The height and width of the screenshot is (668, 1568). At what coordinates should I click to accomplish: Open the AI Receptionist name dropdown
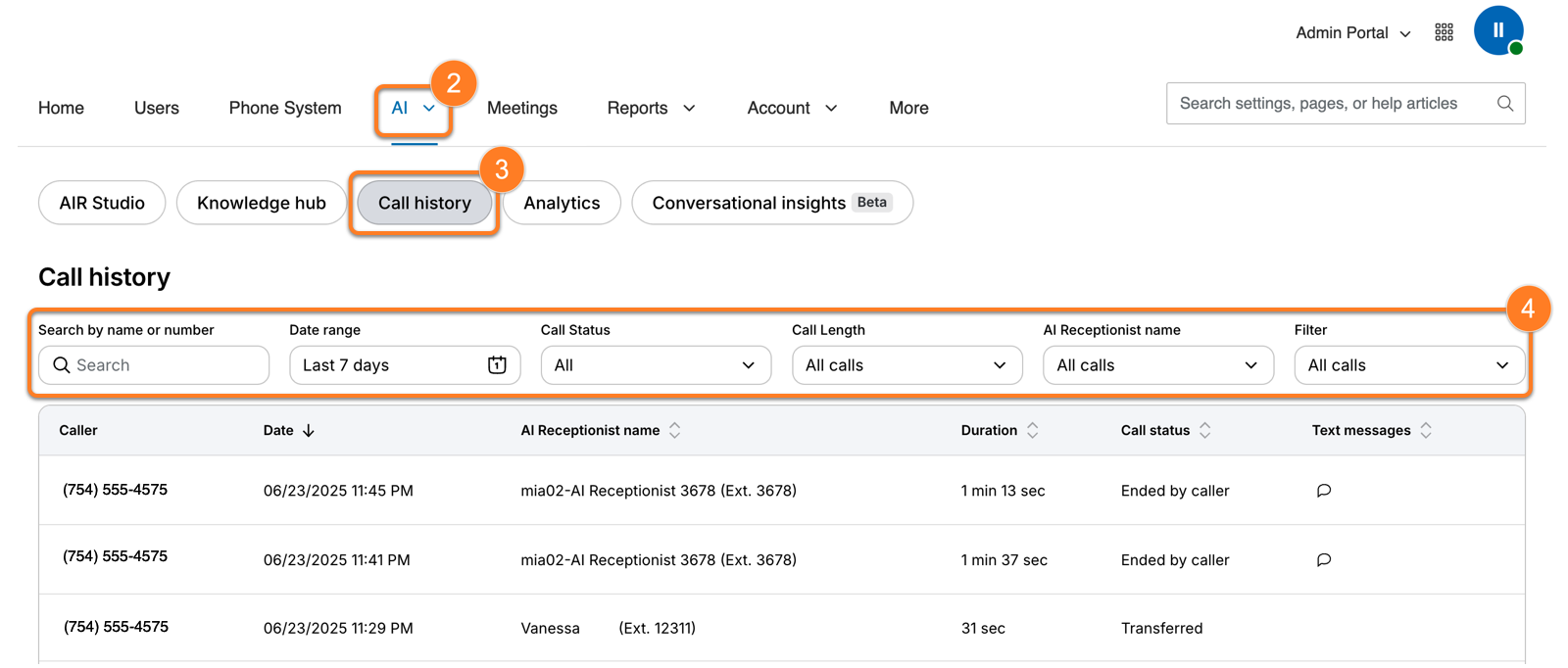pos(1157,365)
